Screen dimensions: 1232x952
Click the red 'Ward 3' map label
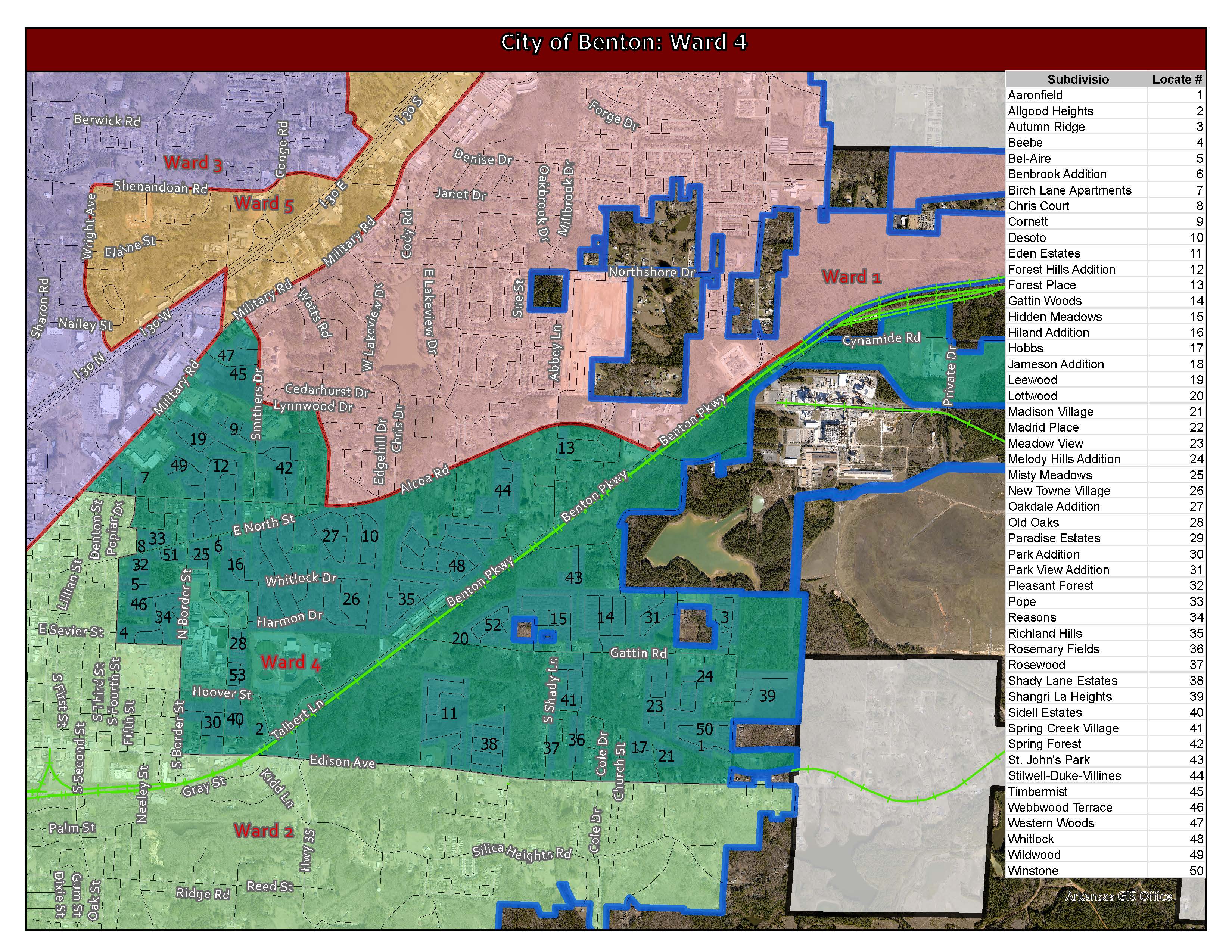click(193, 163)
